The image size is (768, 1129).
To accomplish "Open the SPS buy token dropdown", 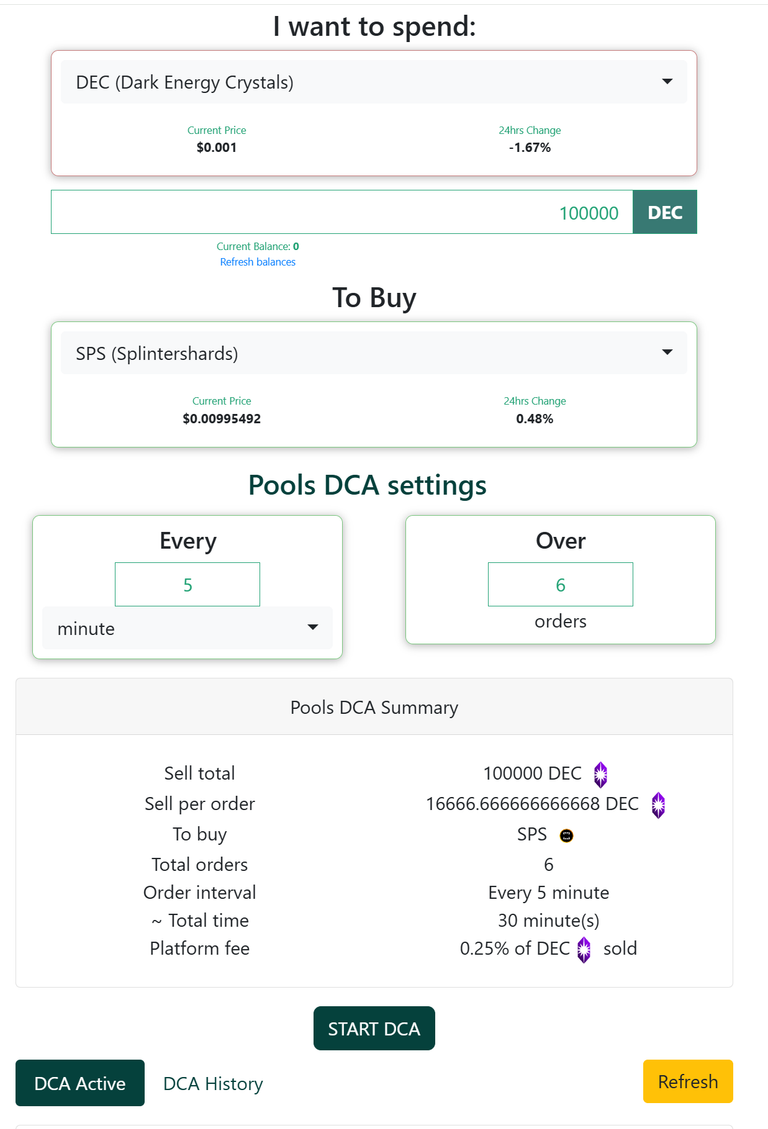I will 374,353.
